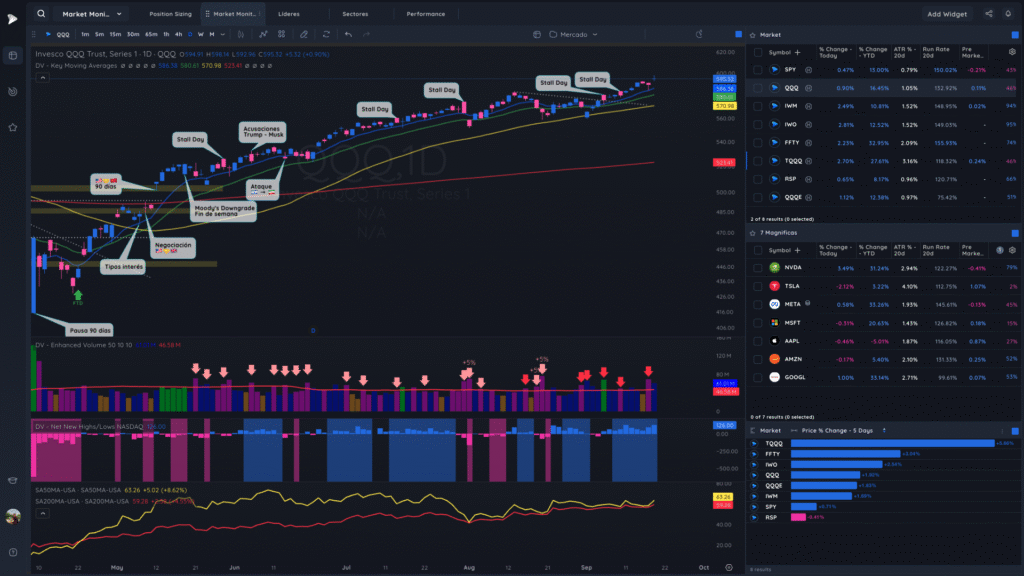Click the refresh icon in chart toolbar
Image resolution: width=1024 pixels, height=576 pixels.
(x=326, y=35)
